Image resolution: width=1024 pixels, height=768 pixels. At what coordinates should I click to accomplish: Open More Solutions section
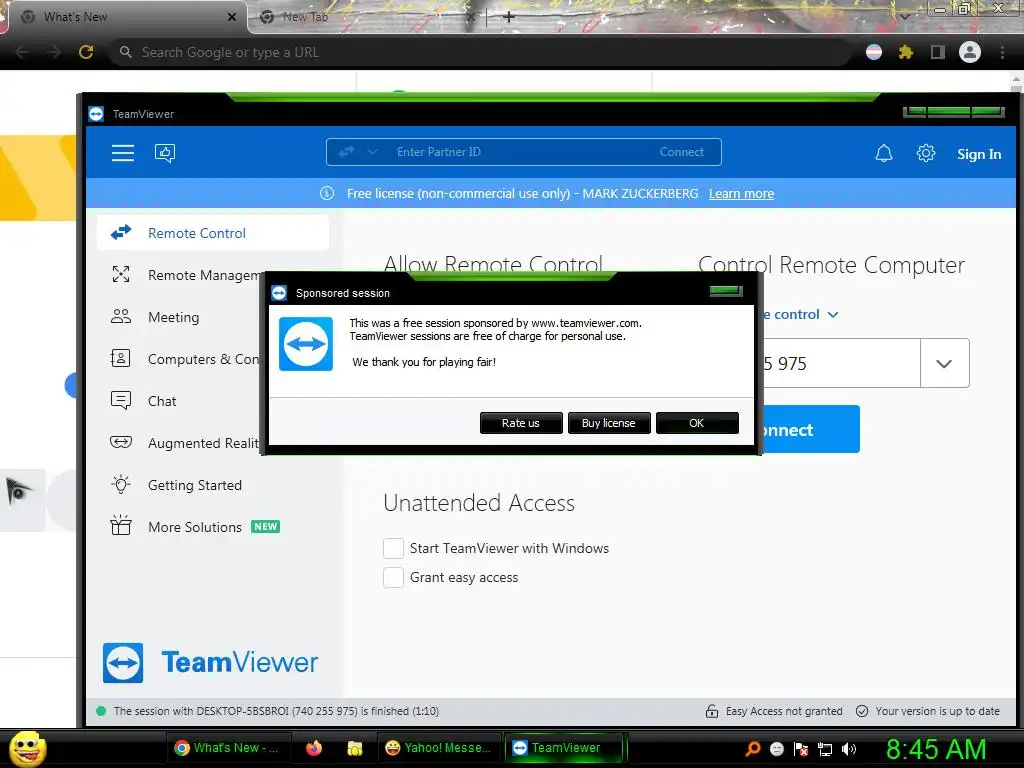(195, 526)
